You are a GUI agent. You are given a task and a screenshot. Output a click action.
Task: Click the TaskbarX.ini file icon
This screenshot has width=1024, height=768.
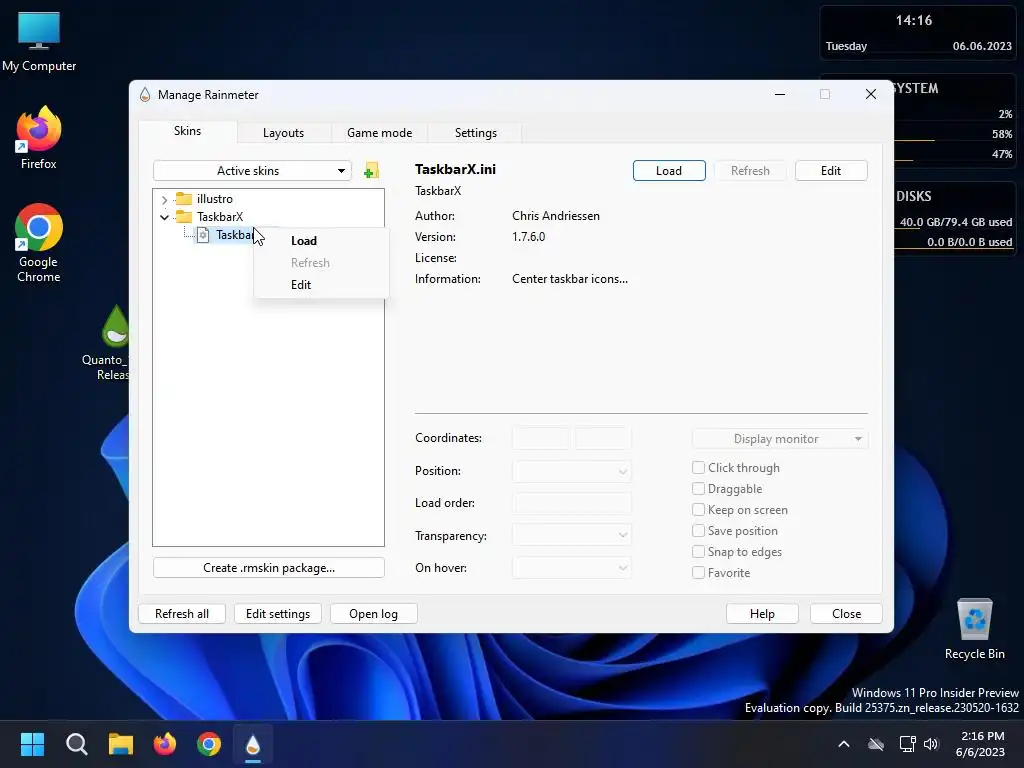pyautogui.click(x=203, y=235)
